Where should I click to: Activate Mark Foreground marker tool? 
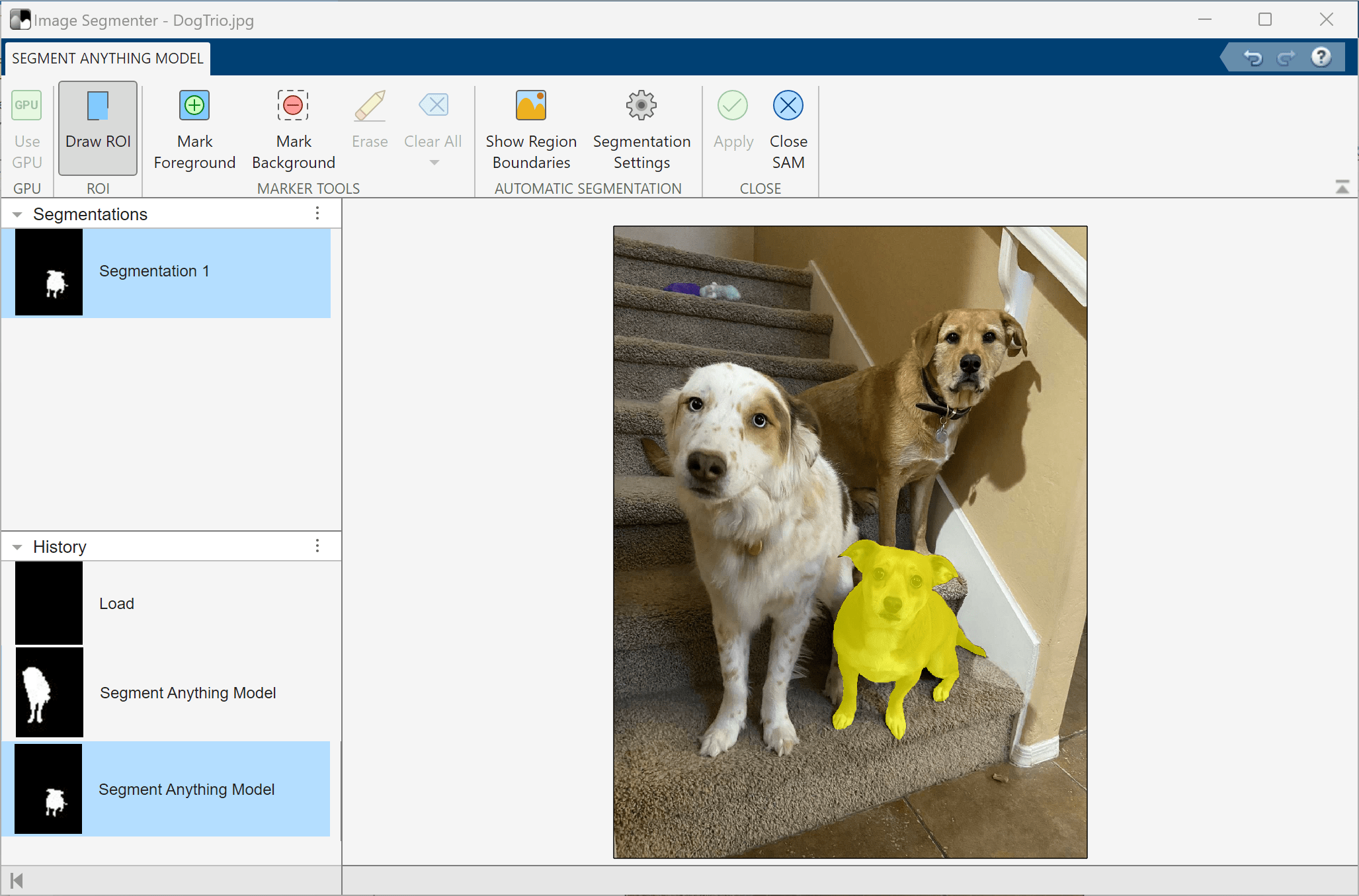[194, 126]
